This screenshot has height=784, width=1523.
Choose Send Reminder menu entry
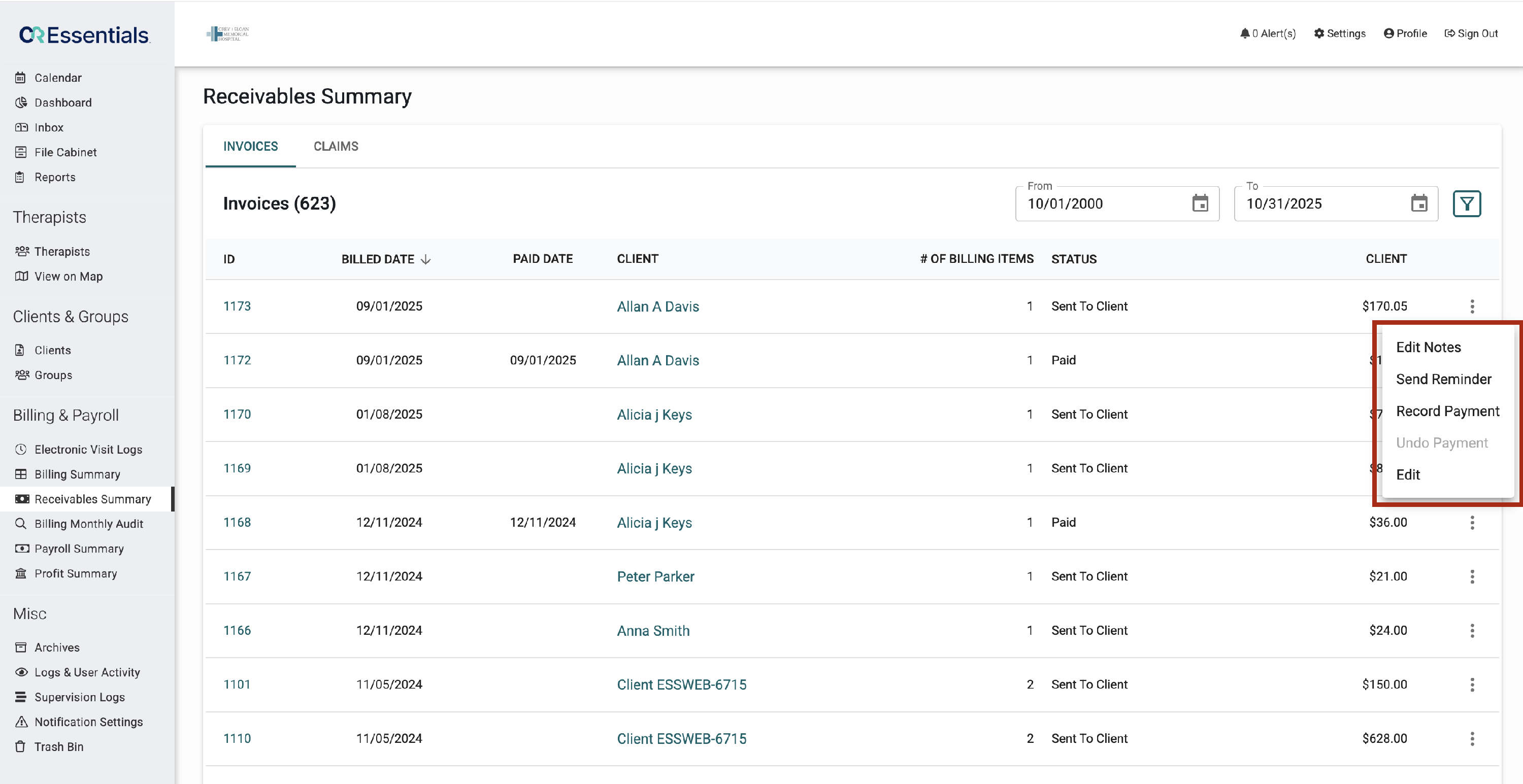(1443, 379)
